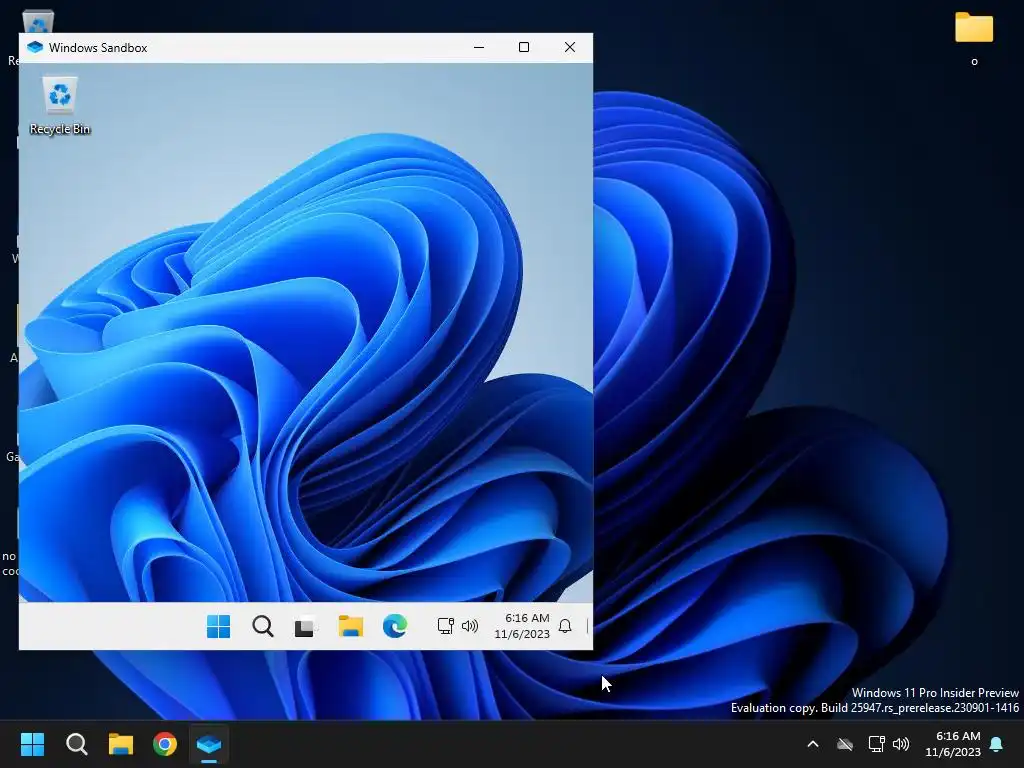Click Show desktop sliver in Sandbox taskbar
This screenshot has width=1024, height=768.
(x=588, y=626)
